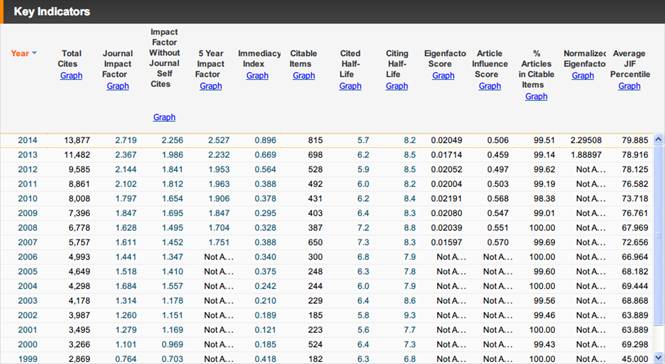
Task: Open Graph link under Citing Half-Life
Action: pyautogui.click(x=397, y=86)
